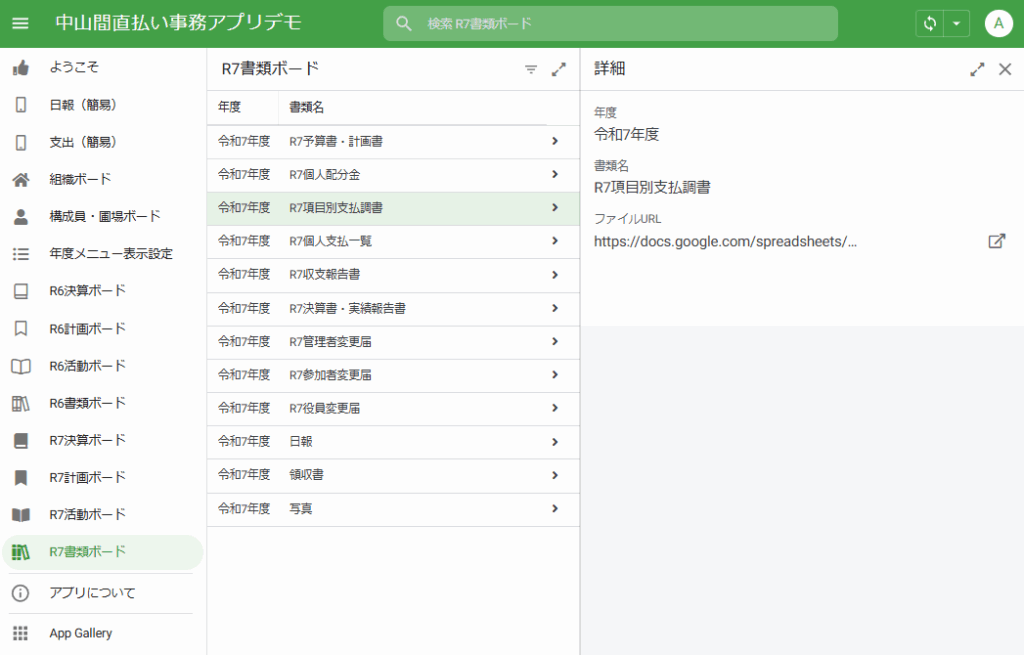Open sync options dropdown arrow
This screenshot has width=1024, height=655.
pos(956,24)
